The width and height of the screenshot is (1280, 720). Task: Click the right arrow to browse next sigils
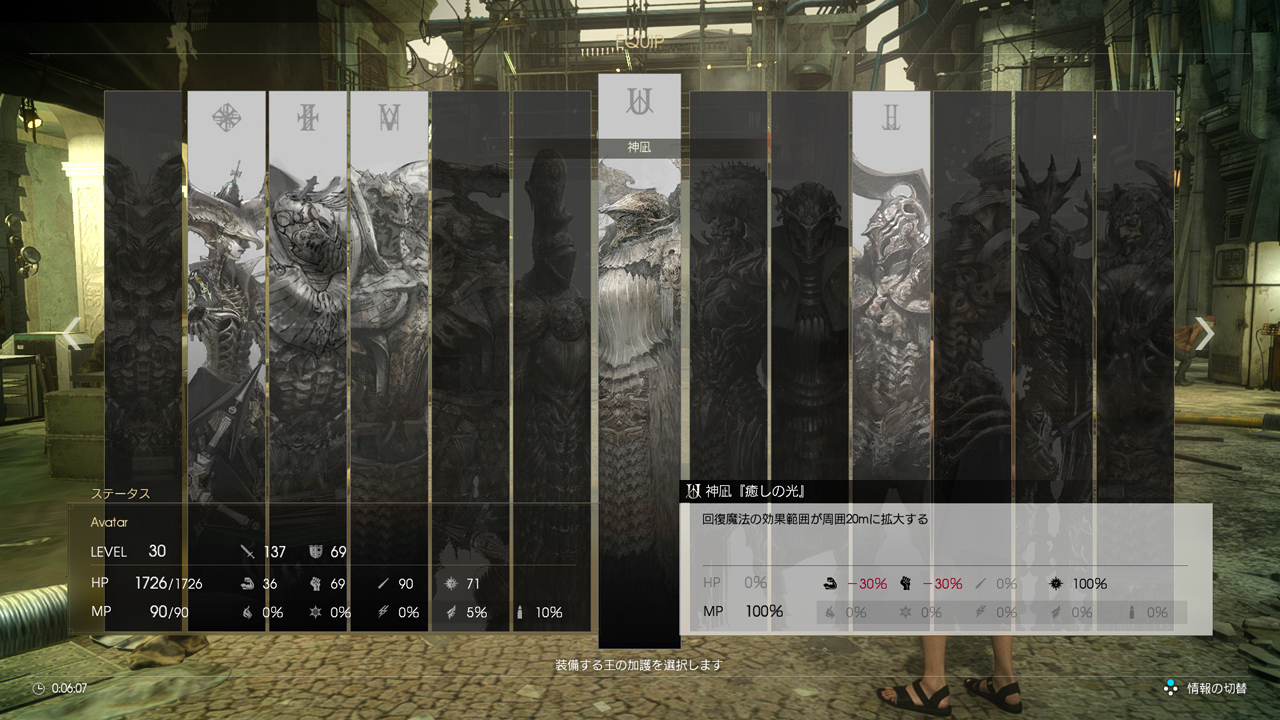point(1205,334)
